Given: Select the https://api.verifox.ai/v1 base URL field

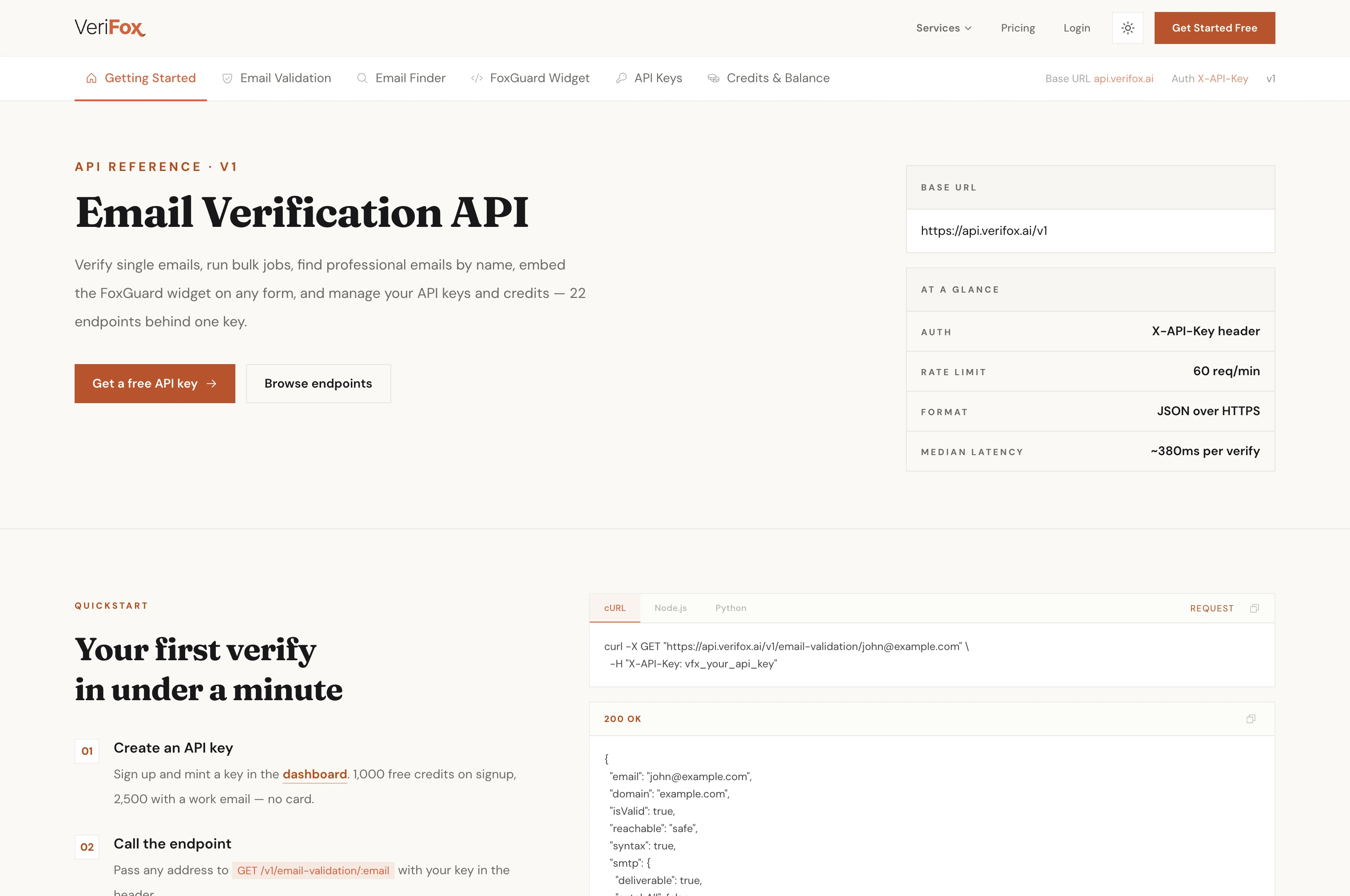Looking at the screenshot, I should (1090, 231).
